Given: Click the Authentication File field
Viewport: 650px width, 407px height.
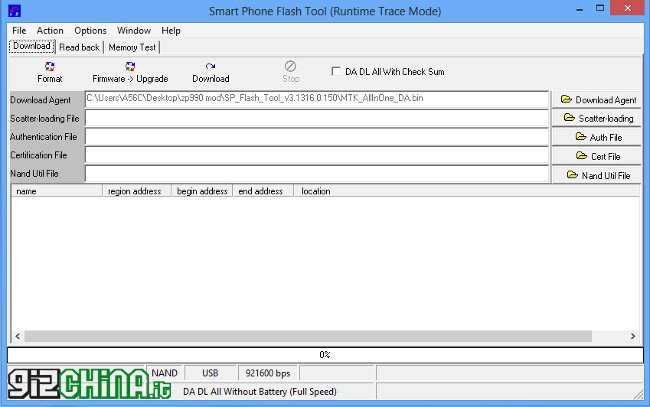Looking at the screenshot, I should 317,137.
